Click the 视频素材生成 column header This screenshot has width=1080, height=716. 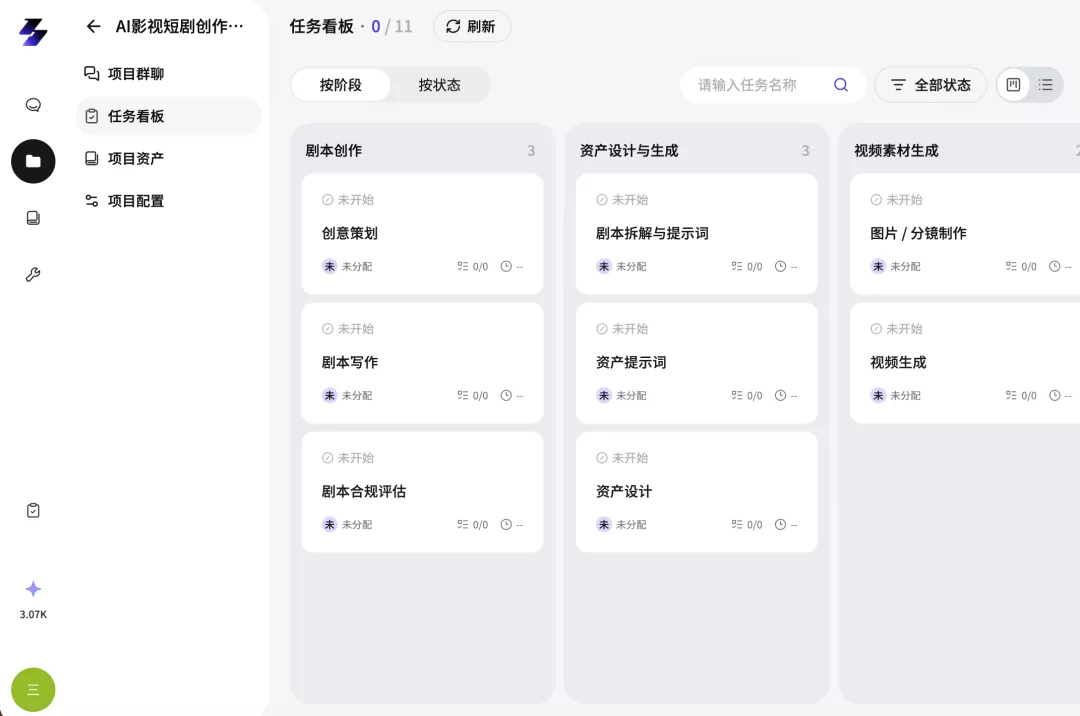tap(896, 151)
